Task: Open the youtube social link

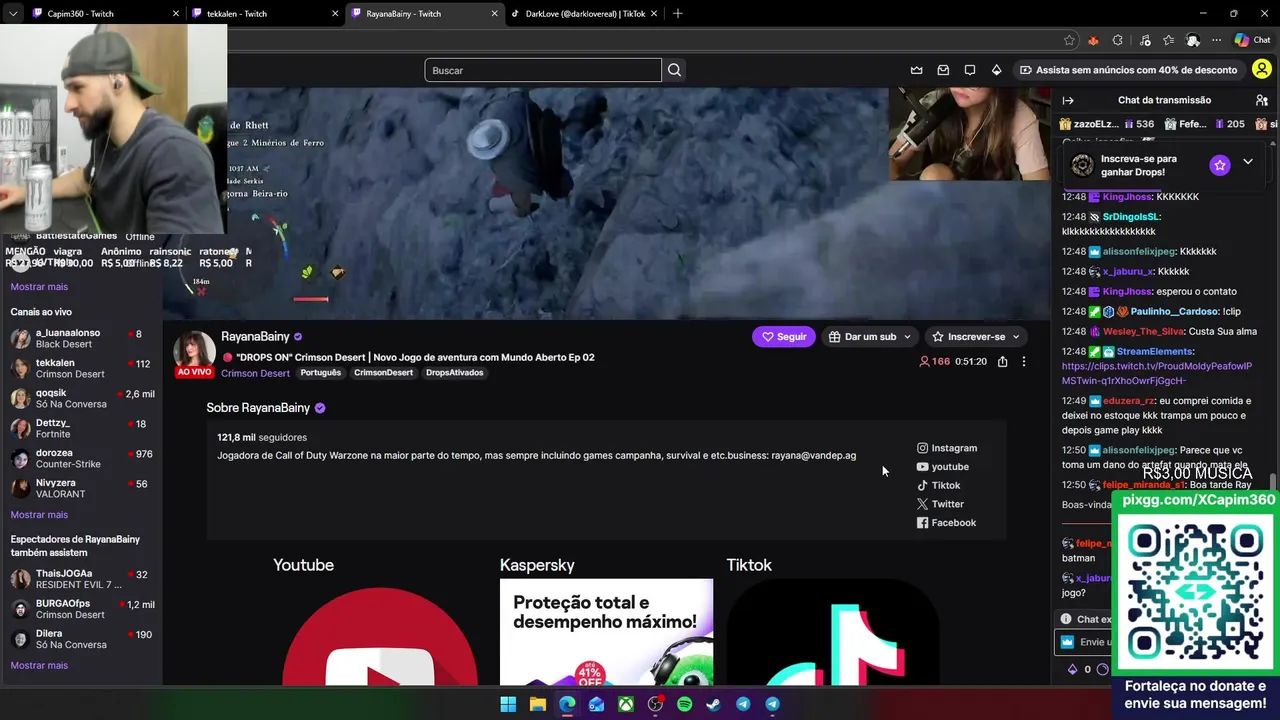Action: tap(943, 467)
